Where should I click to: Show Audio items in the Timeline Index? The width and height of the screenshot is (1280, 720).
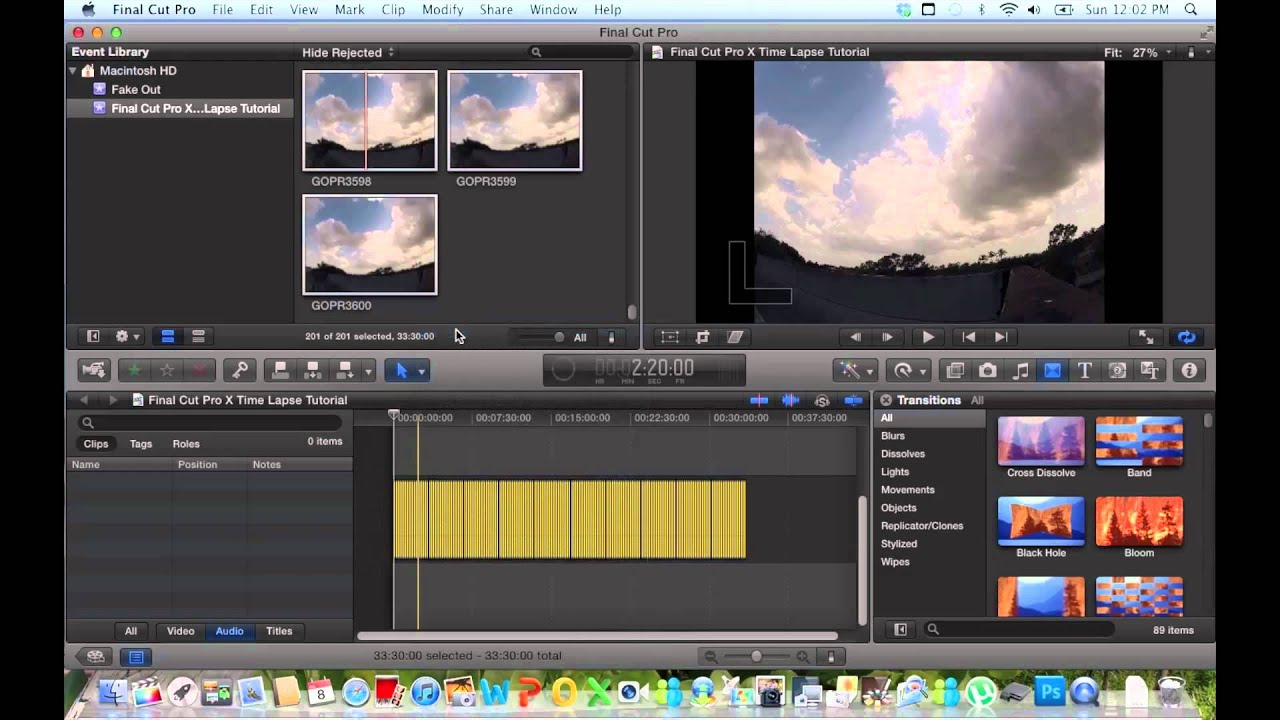[x=230, y=631]
